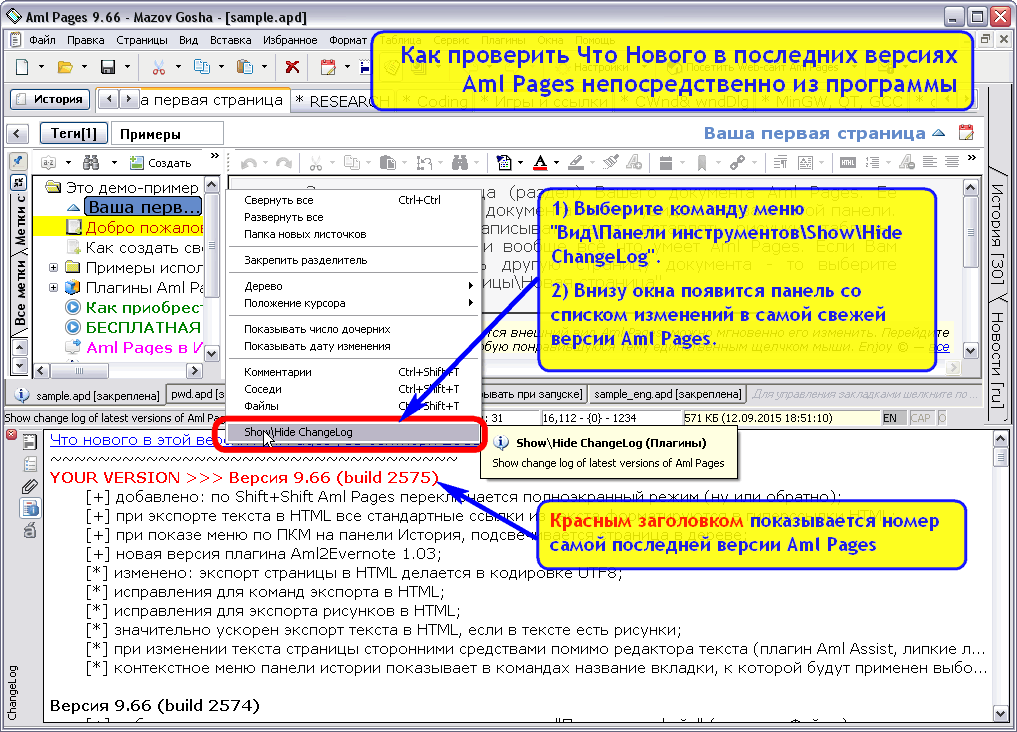Viewport: 1017px width, 732px height.
Task: Click the red close icon of ChangeLog panel
Action: pos(12,434)
